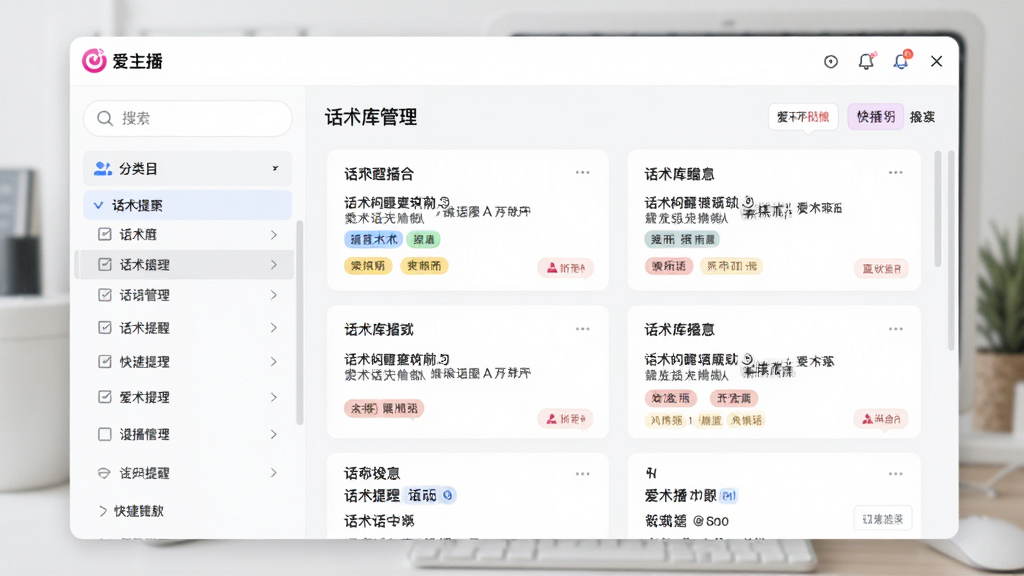Click the sidebar vertical scrollbar
The width and height of the screenshot is (1024, 576).
pos(300,323)
